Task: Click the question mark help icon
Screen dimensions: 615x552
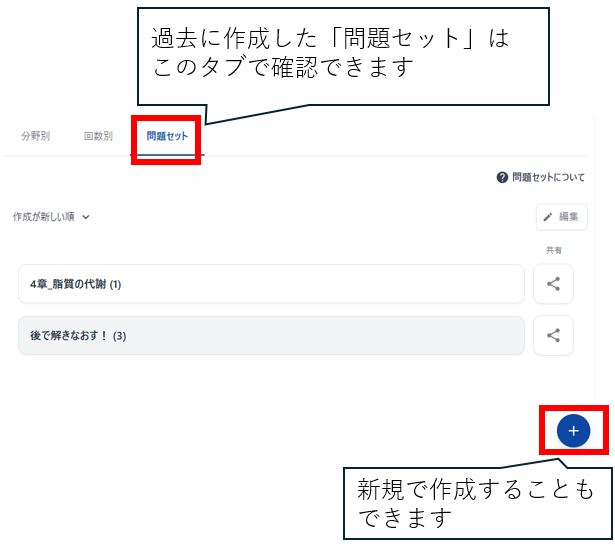Action: pos(502,177)
